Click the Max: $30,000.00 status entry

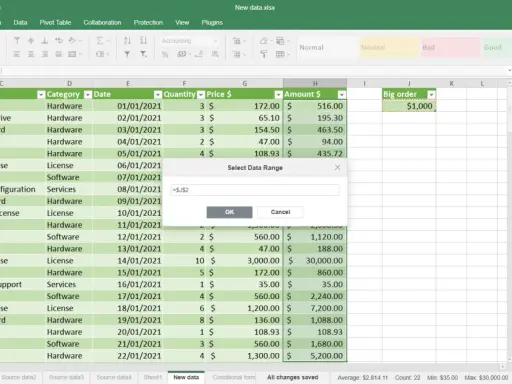486,378
